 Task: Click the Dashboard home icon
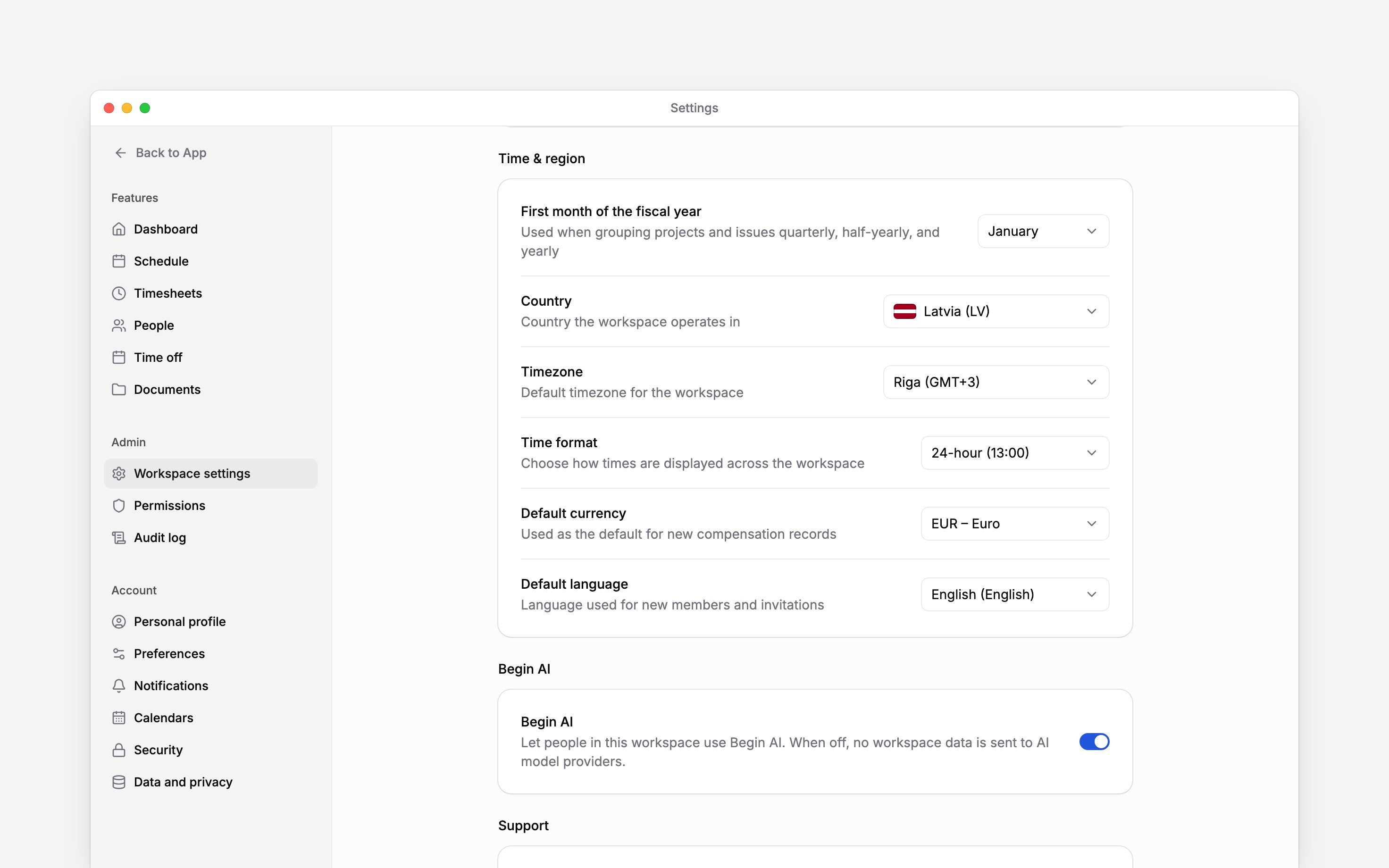119,229
